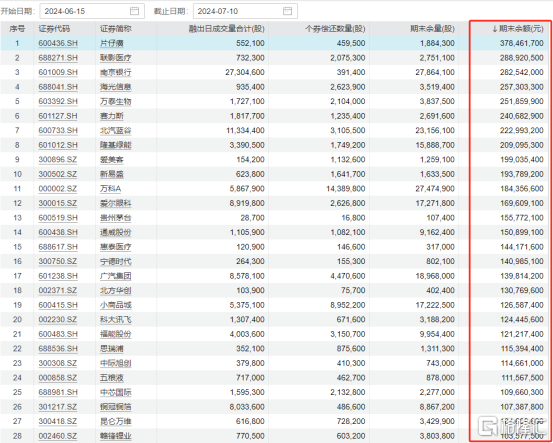The height and width of the screenshot is (443, 553).
Task: Open the 南京银行 stock name link
Action: point(115,72)
